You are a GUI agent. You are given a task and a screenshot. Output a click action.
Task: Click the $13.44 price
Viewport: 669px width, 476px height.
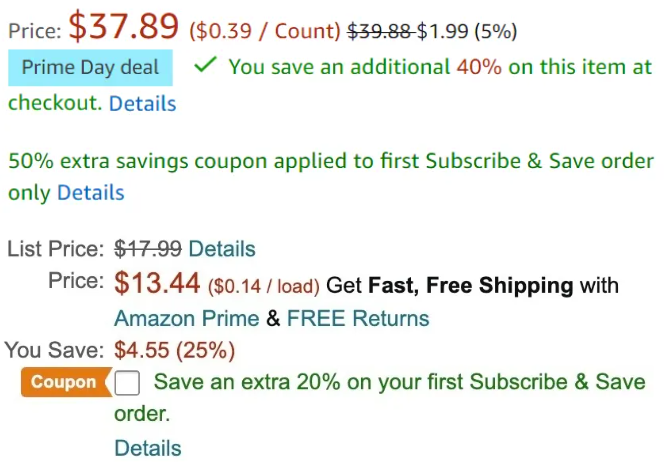158,284
